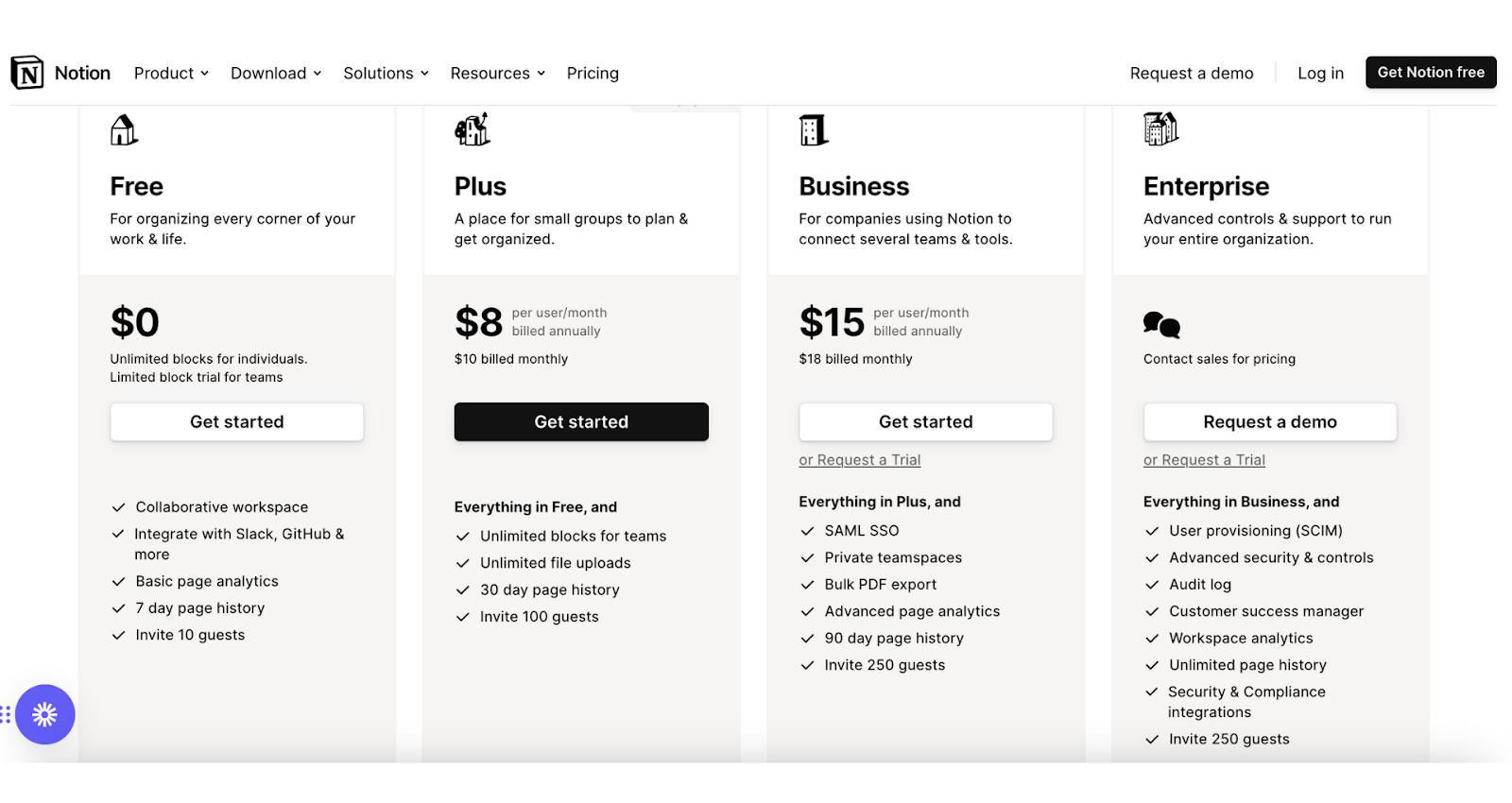Click Get started under Free plan

coord(237,422)
